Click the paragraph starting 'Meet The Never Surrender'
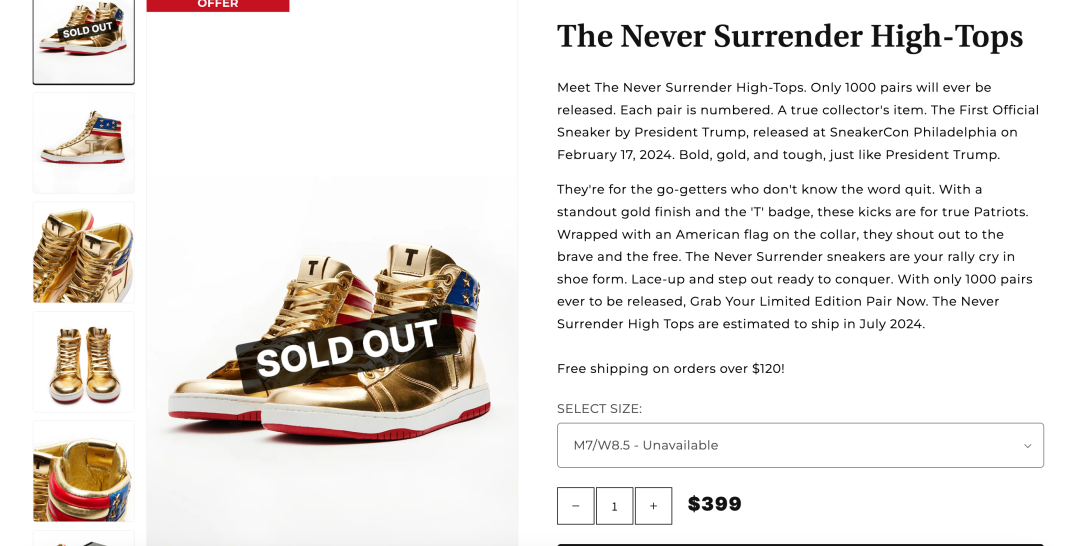Image resolution: width=1080 pixels, height=546 pixels. 798,121
